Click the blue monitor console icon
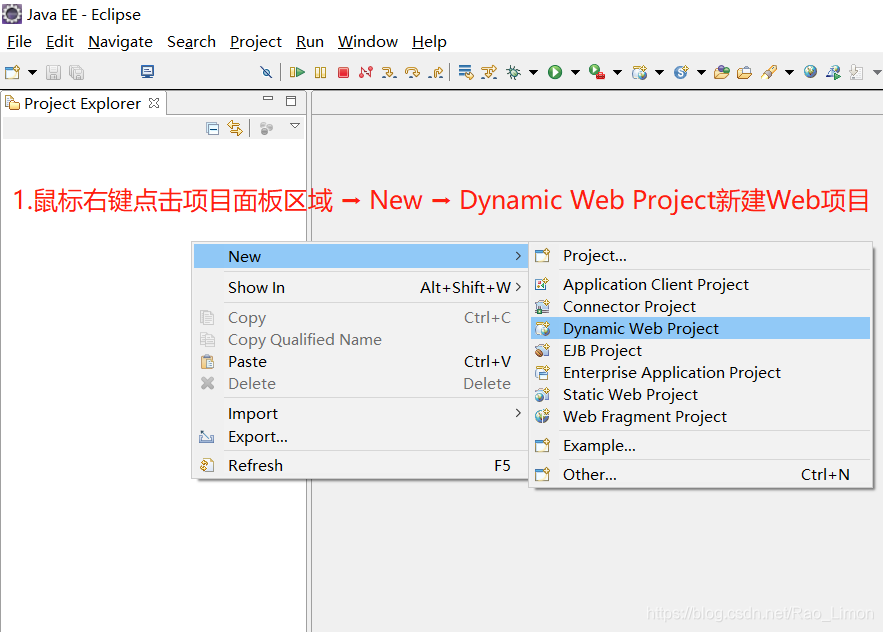The width and height of the screenshot is (883, 632). click(148, 72)
